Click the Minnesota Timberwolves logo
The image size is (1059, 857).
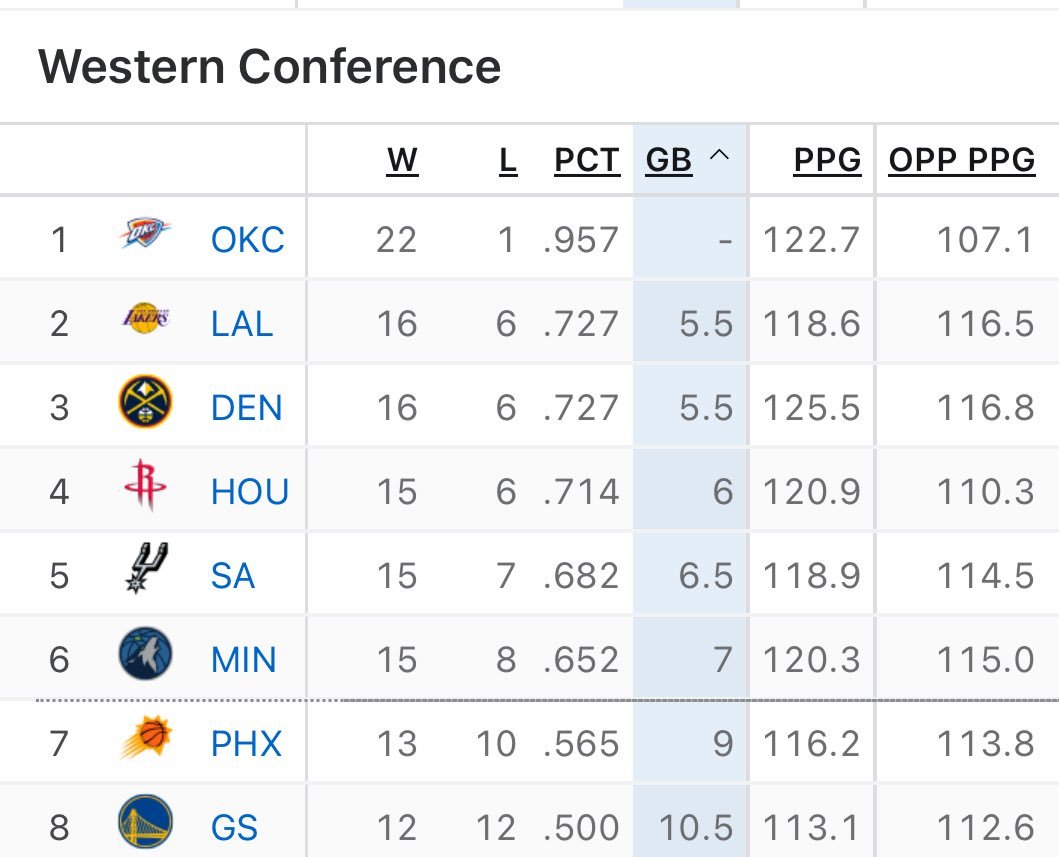145,655
